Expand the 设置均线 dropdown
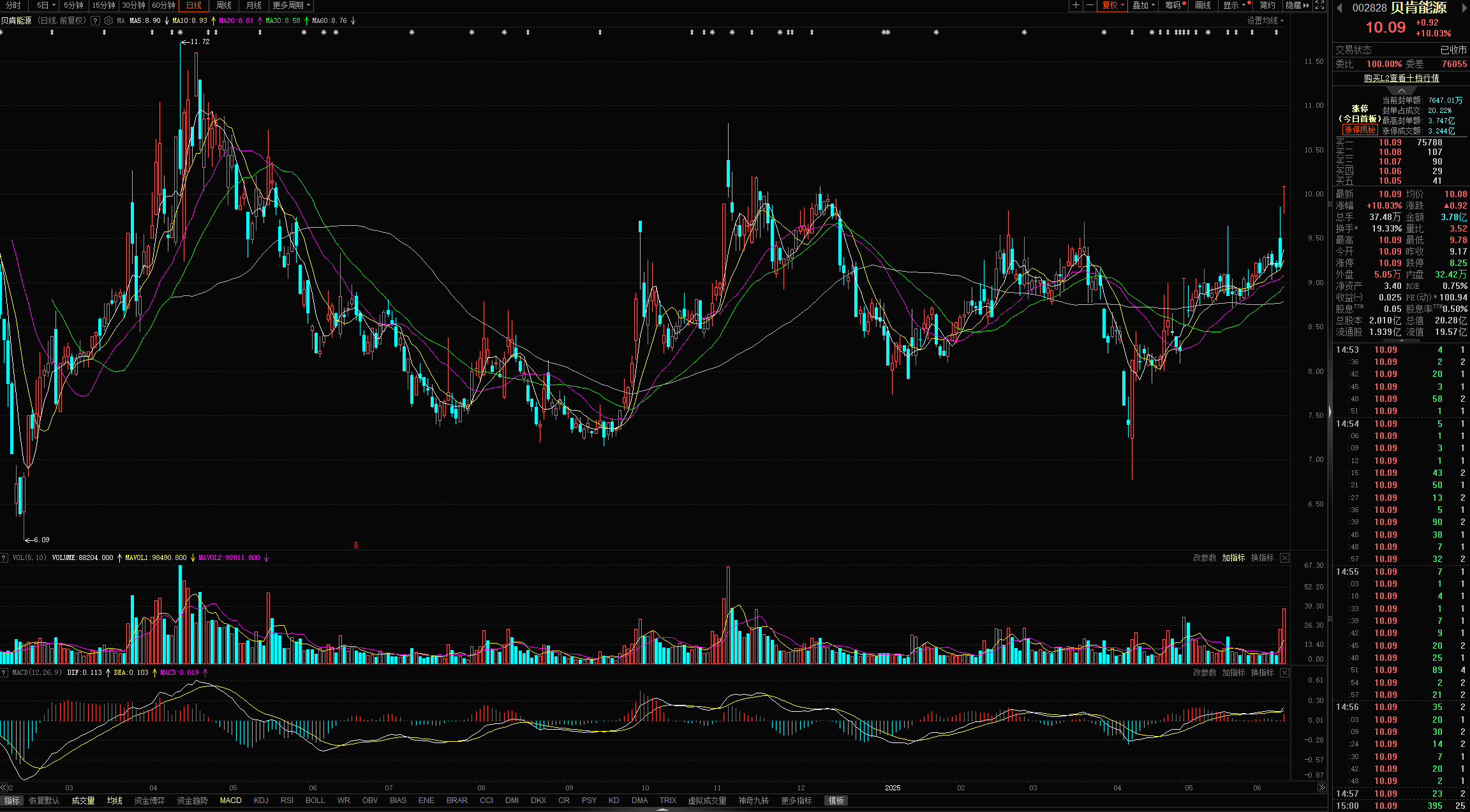Screen dimensions: 1470x812 click(x=1265, y=20)
